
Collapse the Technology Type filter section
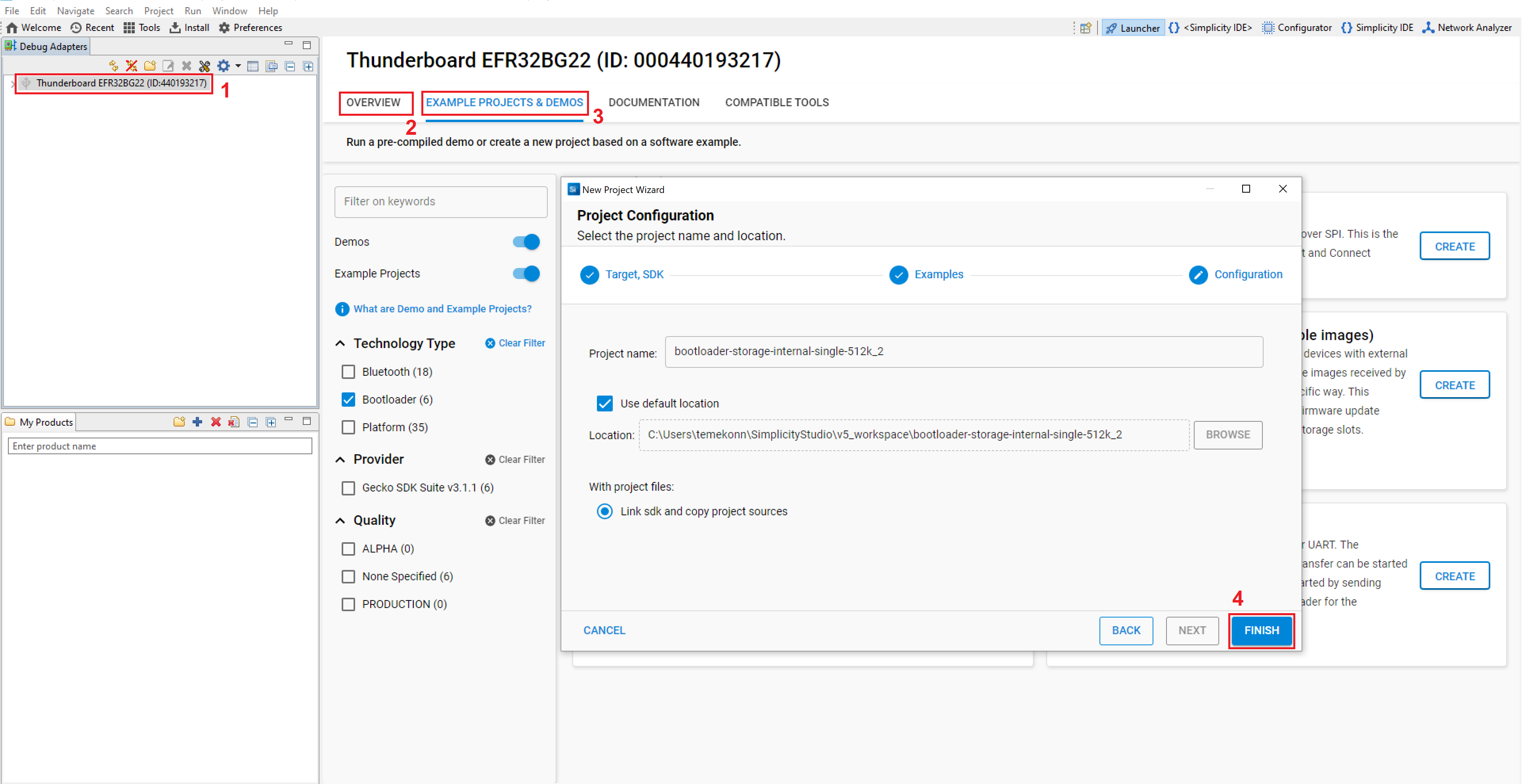(340, 343)
